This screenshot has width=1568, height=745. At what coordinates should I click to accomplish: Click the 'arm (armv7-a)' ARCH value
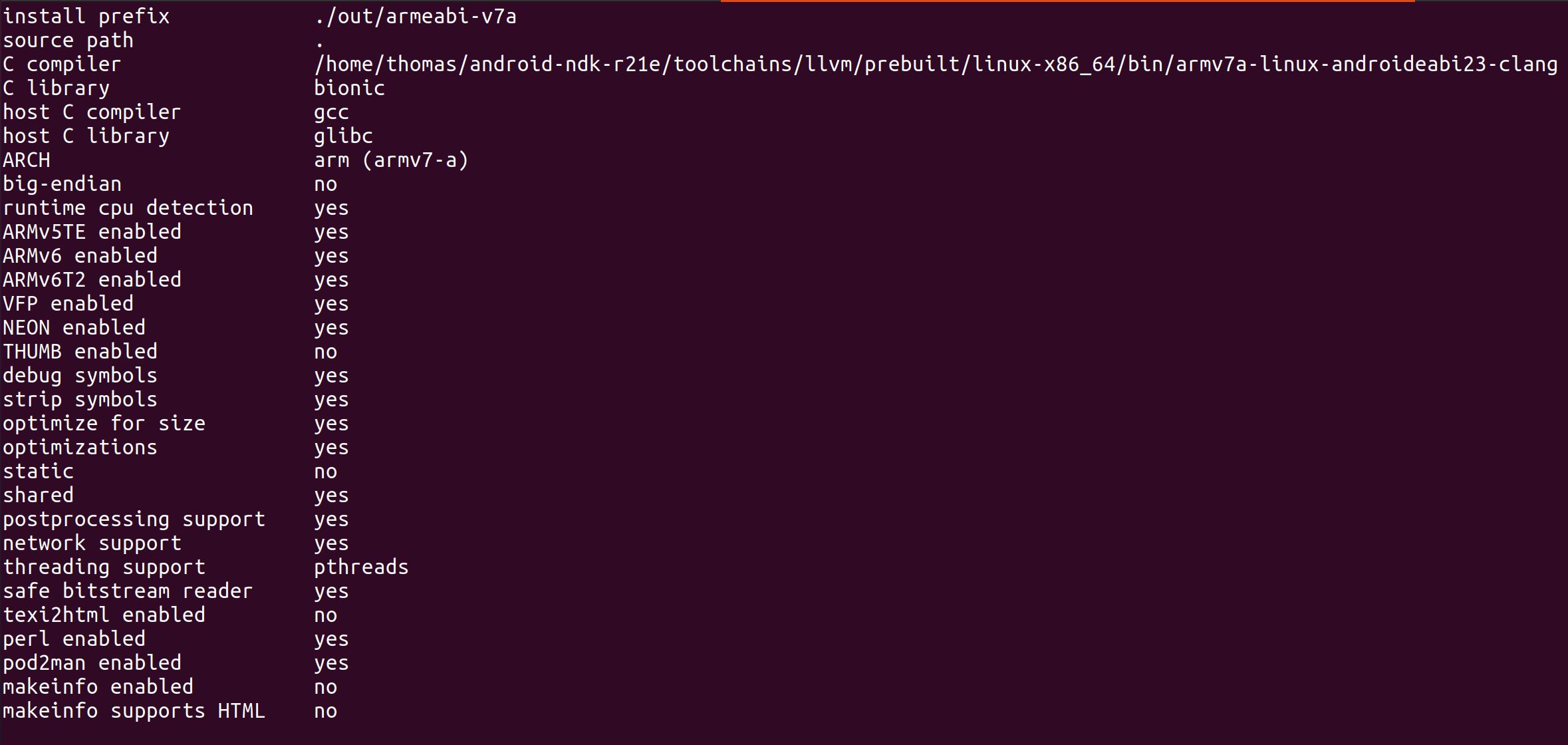[391, 160]
